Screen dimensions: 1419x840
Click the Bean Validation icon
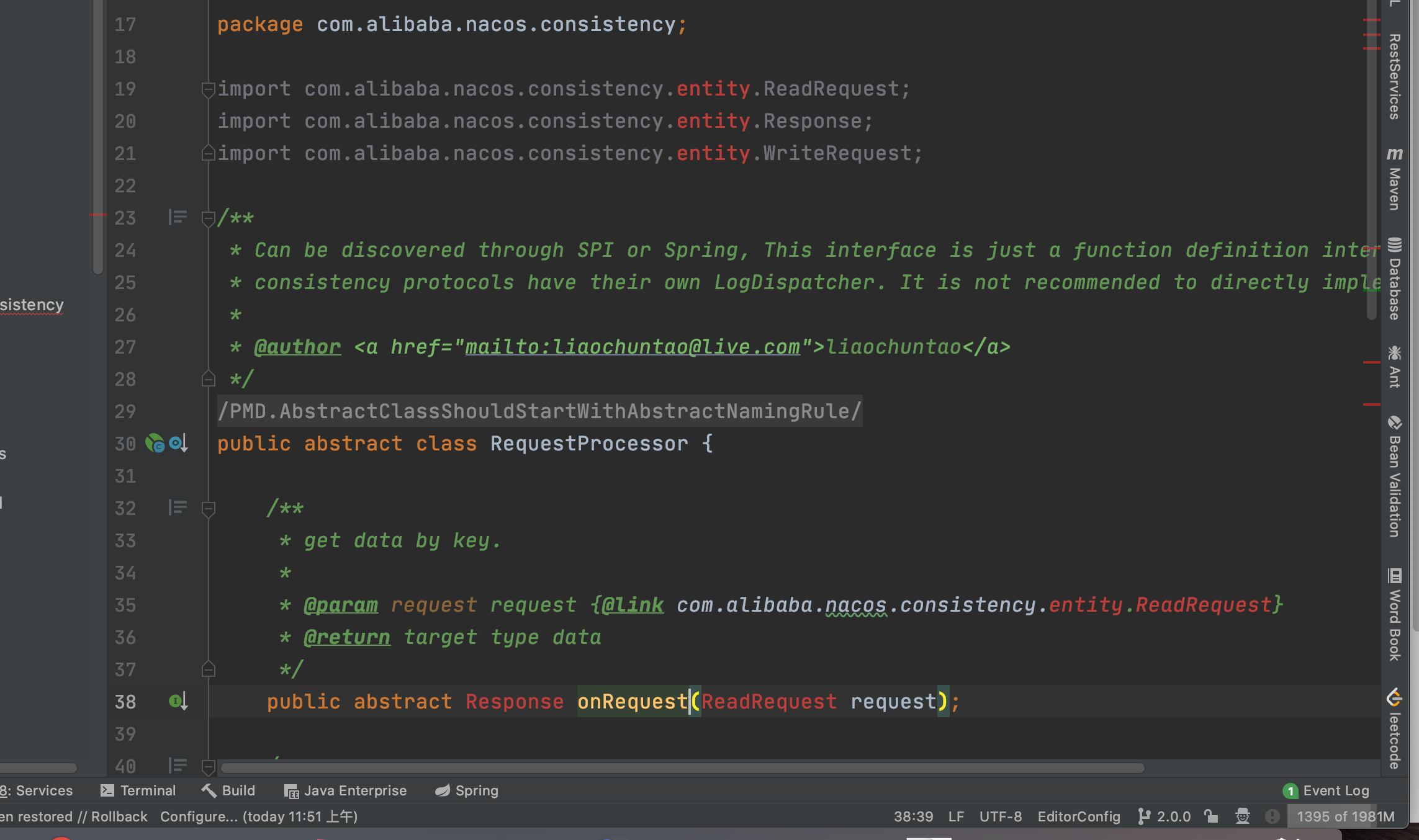click(x=1394, y=423)
